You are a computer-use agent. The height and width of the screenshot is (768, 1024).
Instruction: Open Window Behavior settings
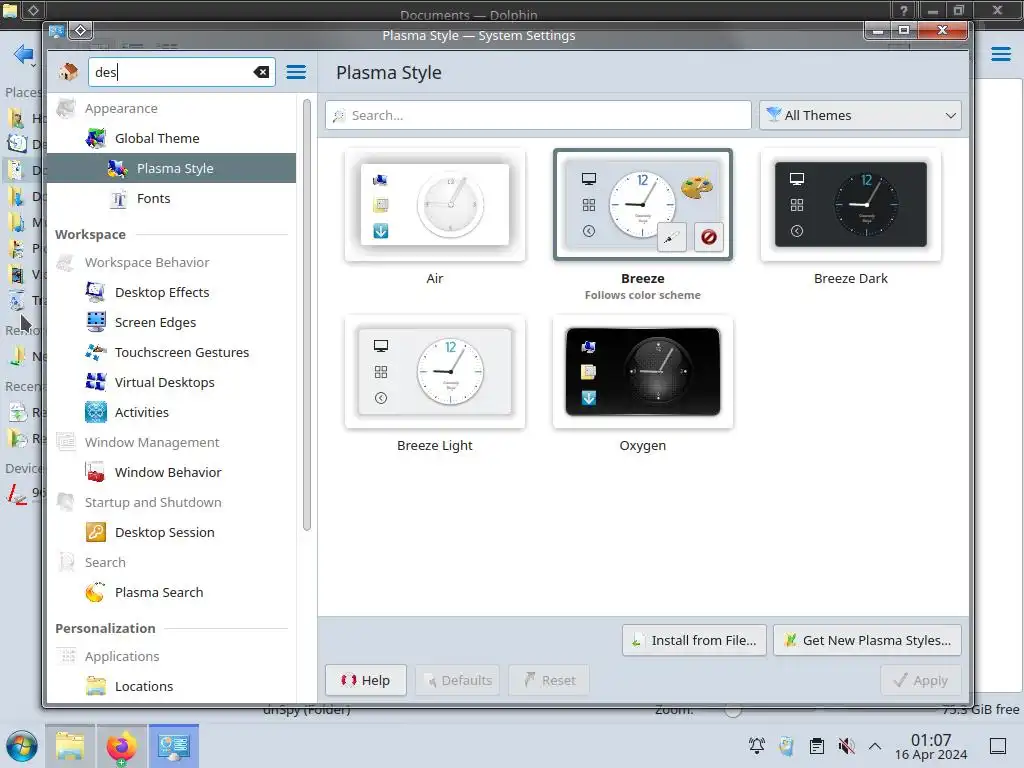tap(172, 473)
